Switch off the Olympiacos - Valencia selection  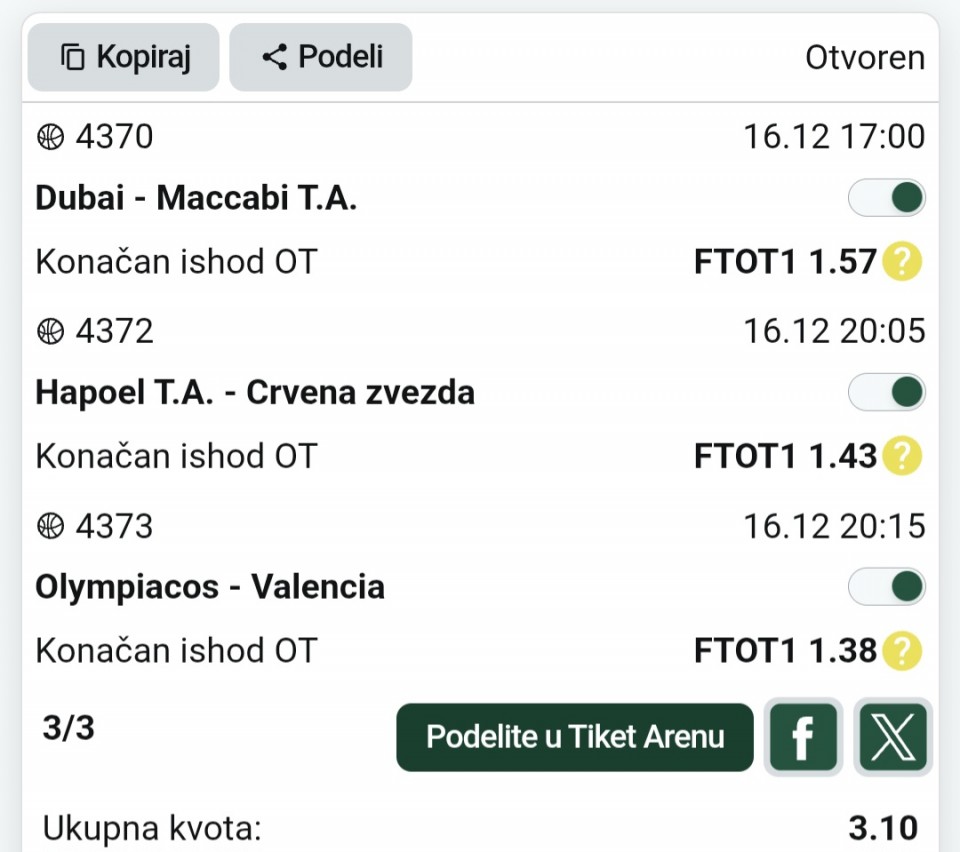(x=887, y=587)
